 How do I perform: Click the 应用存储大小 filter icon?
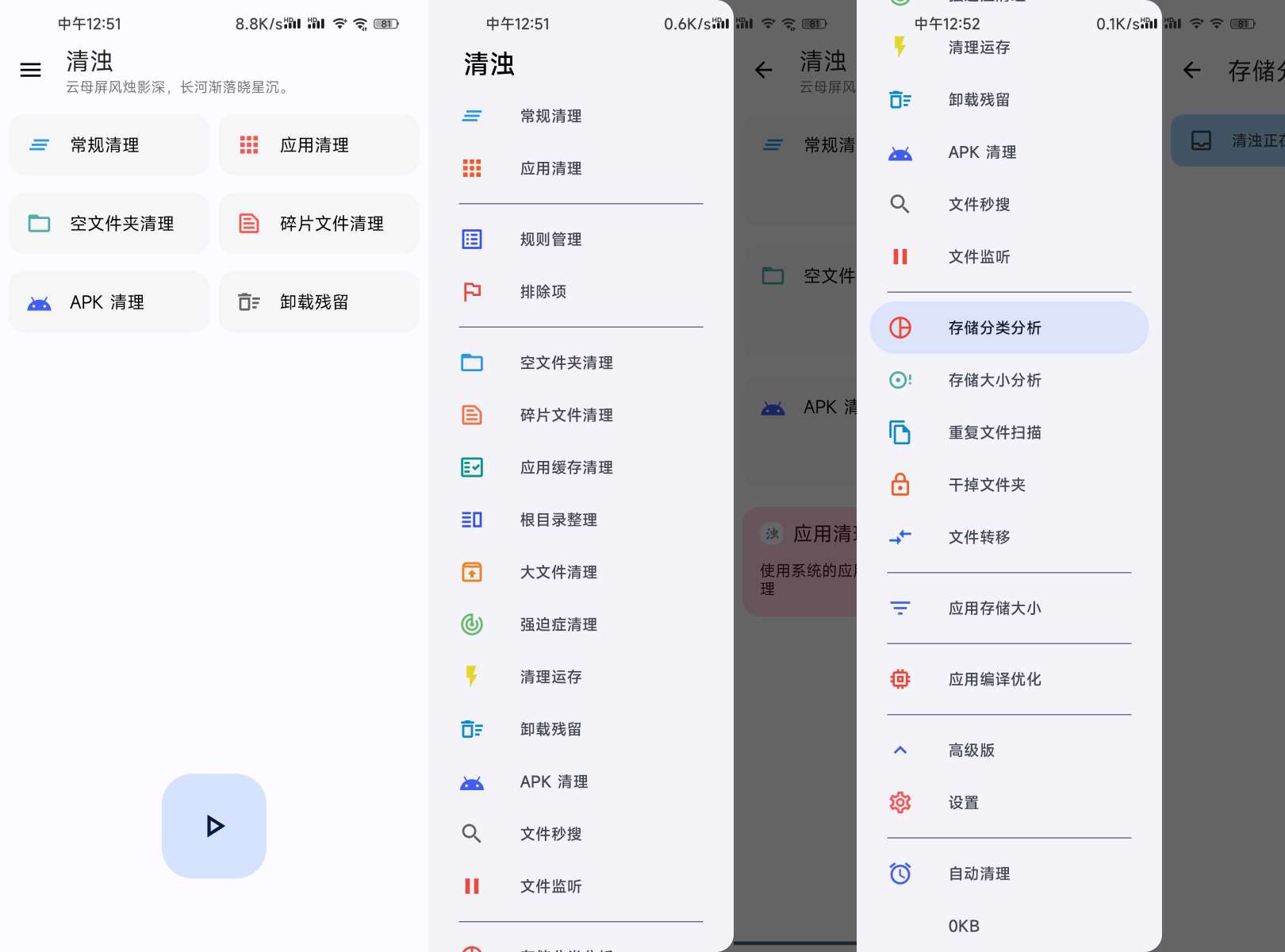click(x=900, y=608)
